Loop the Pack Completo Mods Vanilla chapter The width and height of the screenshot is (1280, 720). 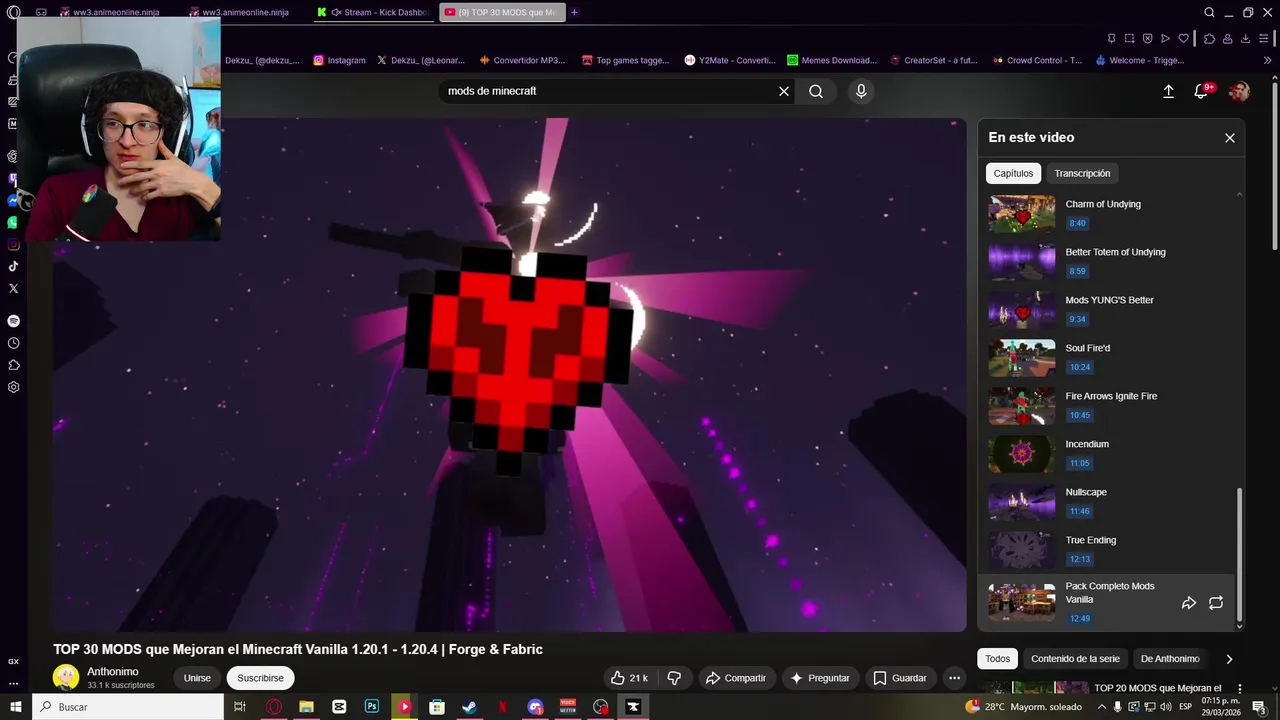coord(1216,603)
